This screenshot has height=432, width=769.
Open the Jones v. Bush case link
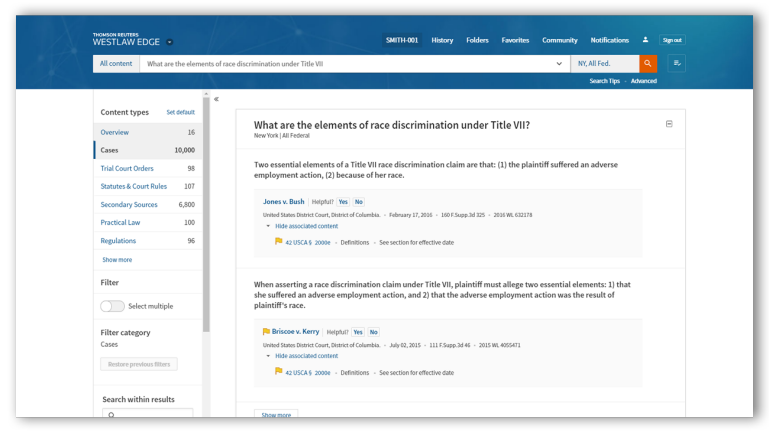click(x=284, y=202)
